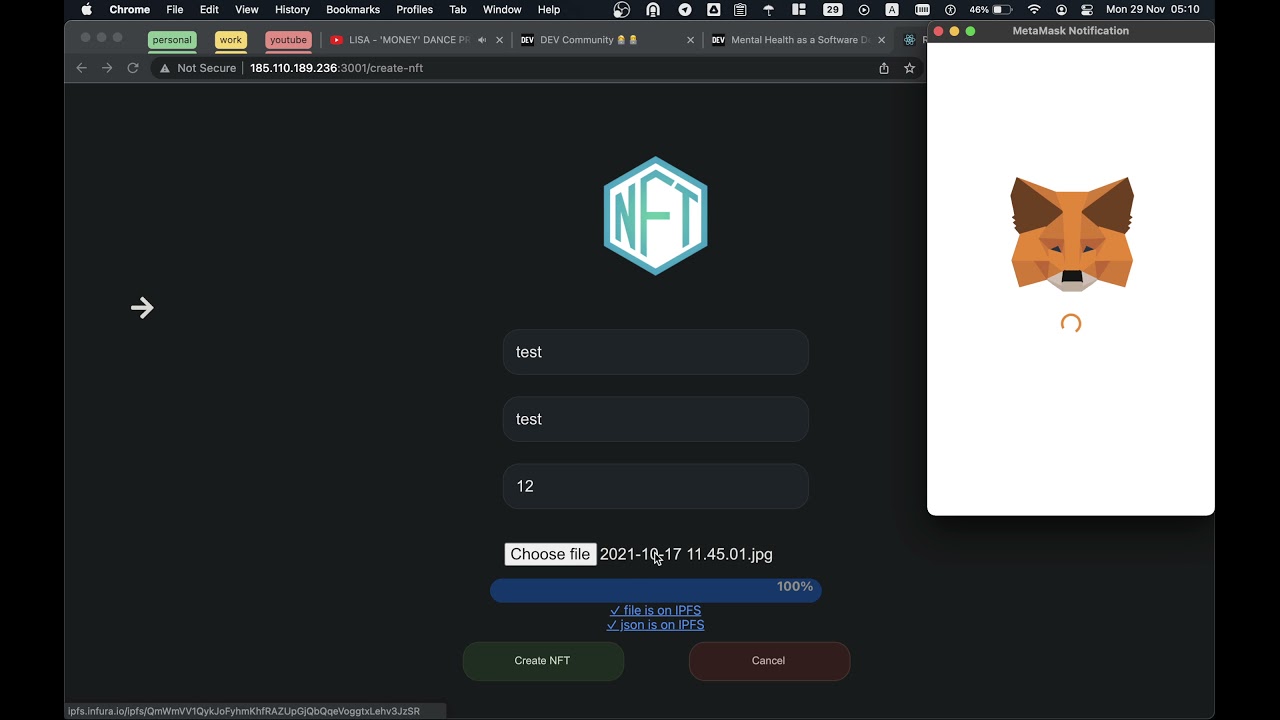Open the input source A icon
This screenshot has width=1280, height=720.
tap(892, 10)
